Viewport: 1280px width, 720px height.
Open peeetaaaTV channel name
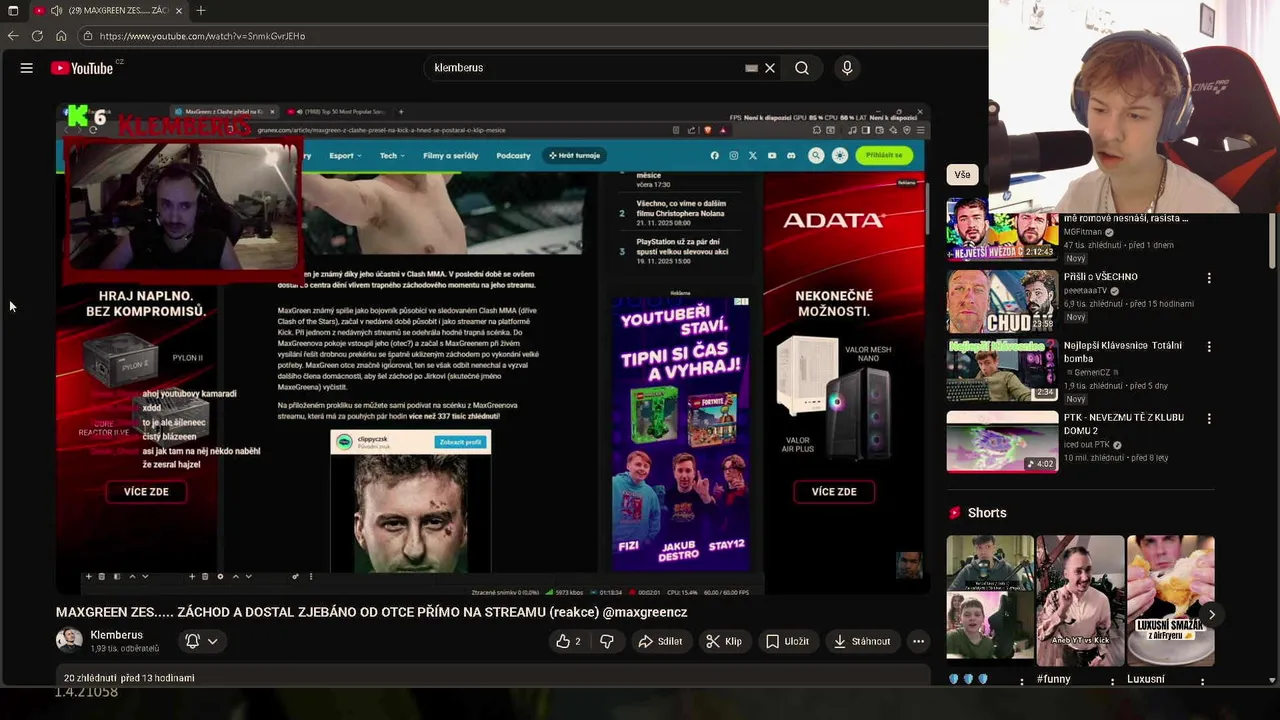tap(1087, 291)
